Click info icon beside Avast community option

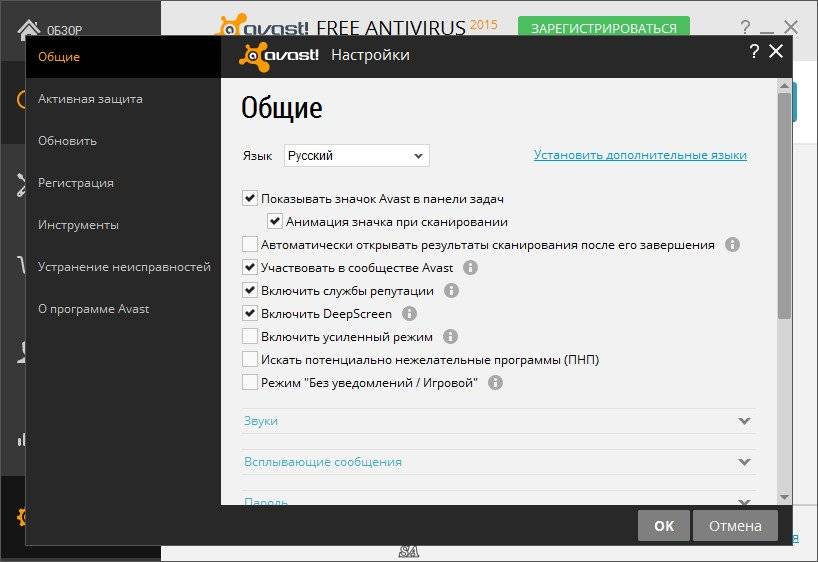(x=470, y=268)
